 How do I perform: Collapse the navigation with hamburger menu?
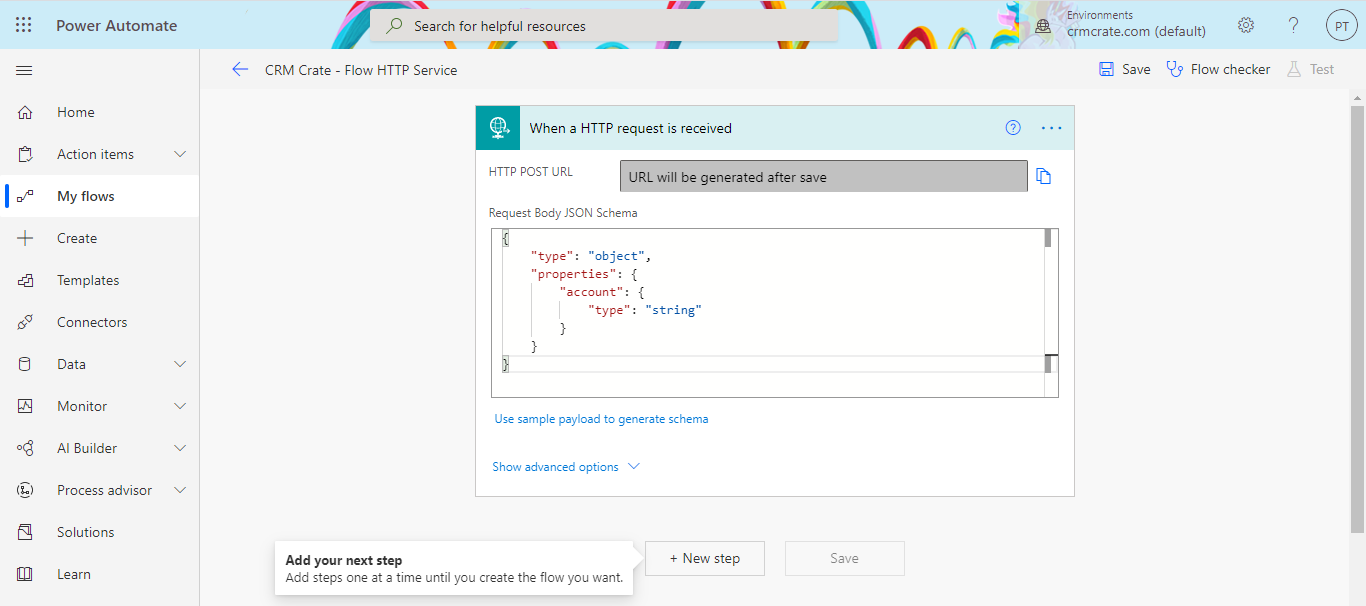coord(24,70)
